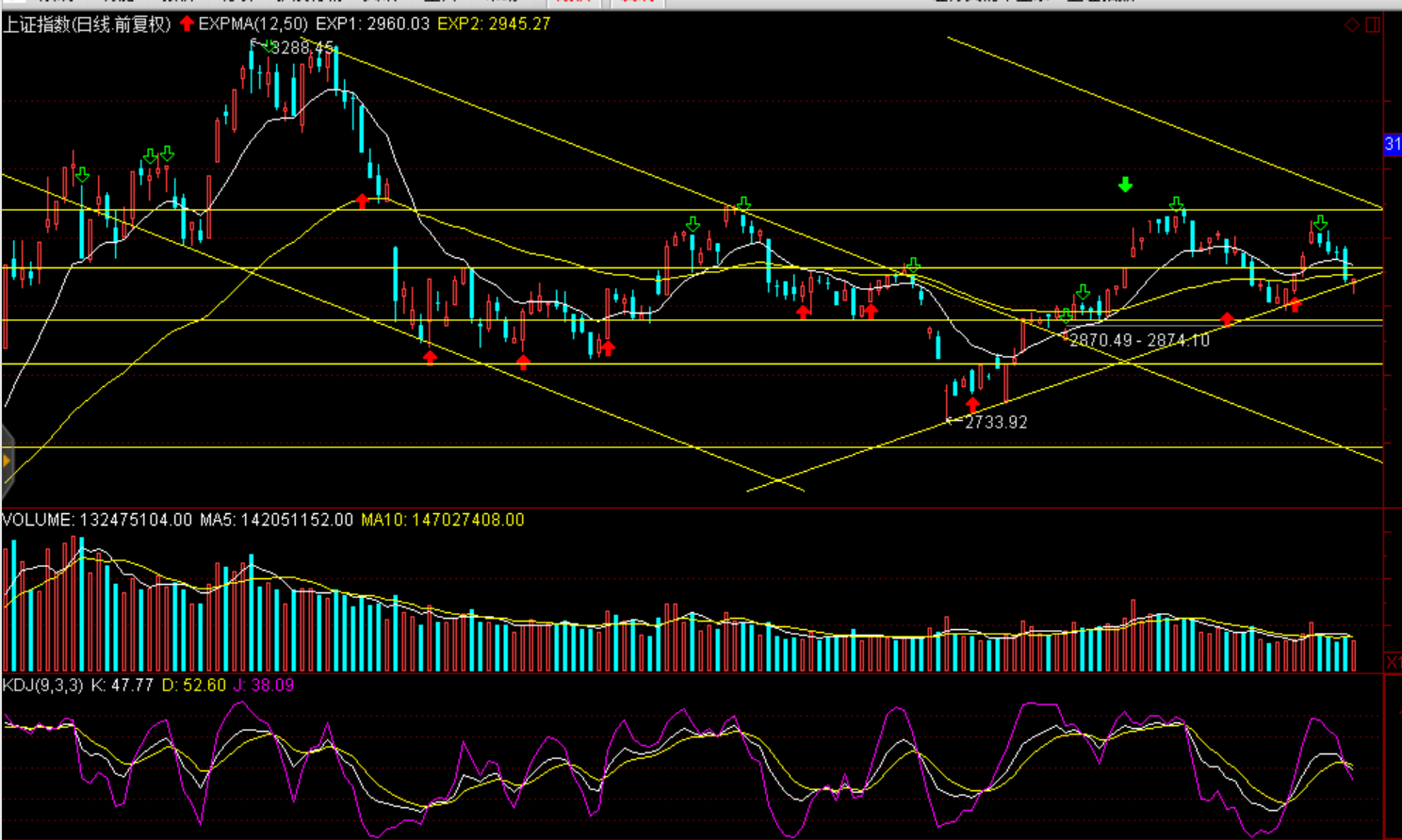
Task: Click the MA10 volume average value
Action: click(x=442, y=520)
